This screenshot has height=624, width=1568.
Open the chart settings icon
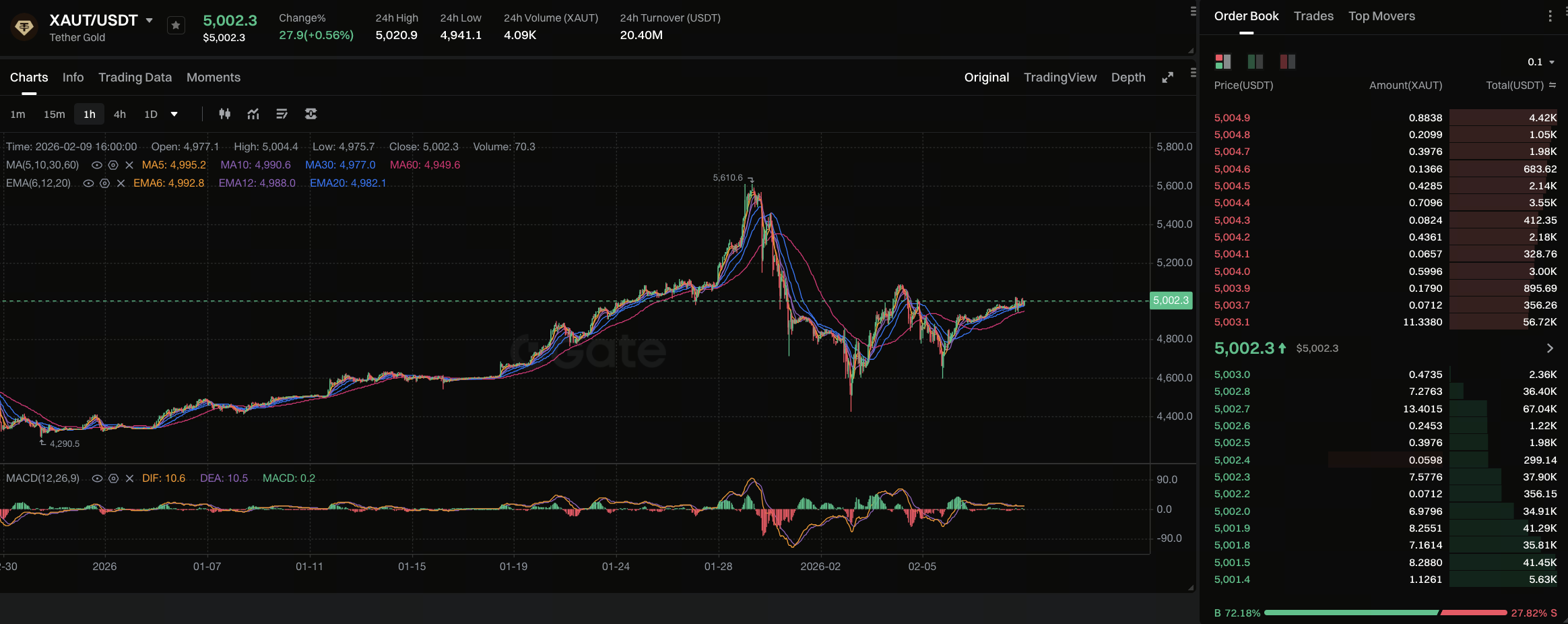click(x=311, y=114)
